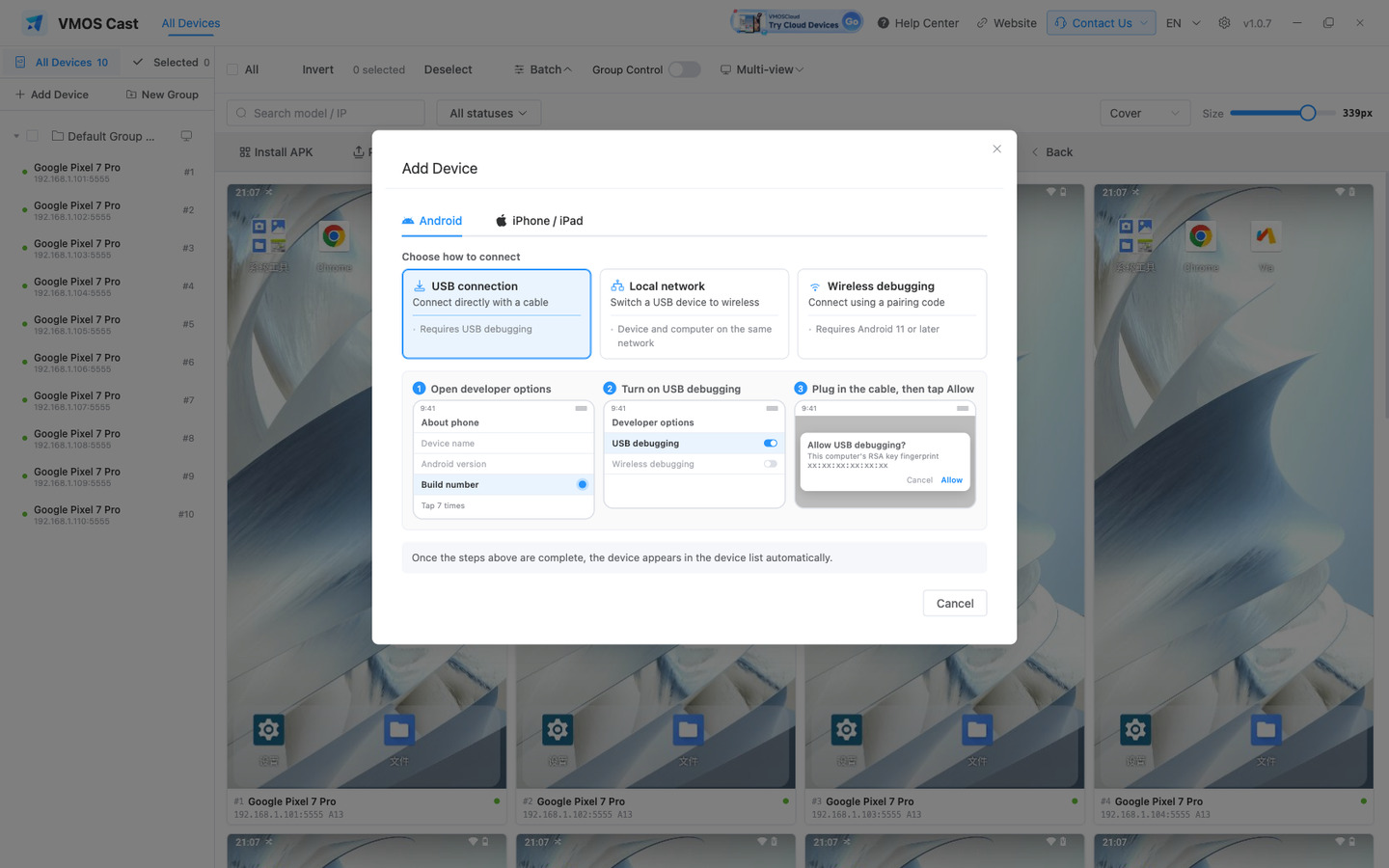Click the Help Center question mark icon
Screen dimensions: 1389x868
pyautogui.click(x=883, y=23)
